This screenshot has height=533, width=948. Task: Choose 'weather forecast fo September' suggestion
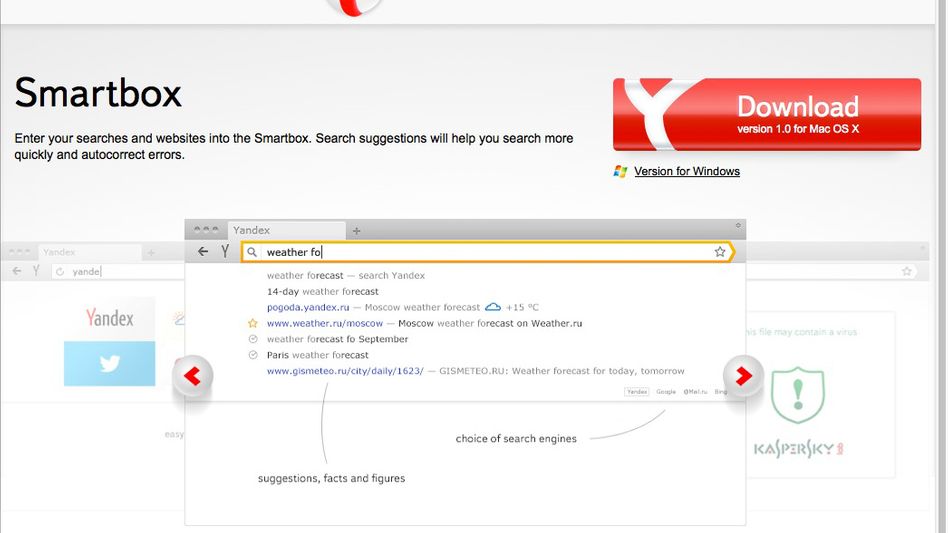click(x=337, y=339)
